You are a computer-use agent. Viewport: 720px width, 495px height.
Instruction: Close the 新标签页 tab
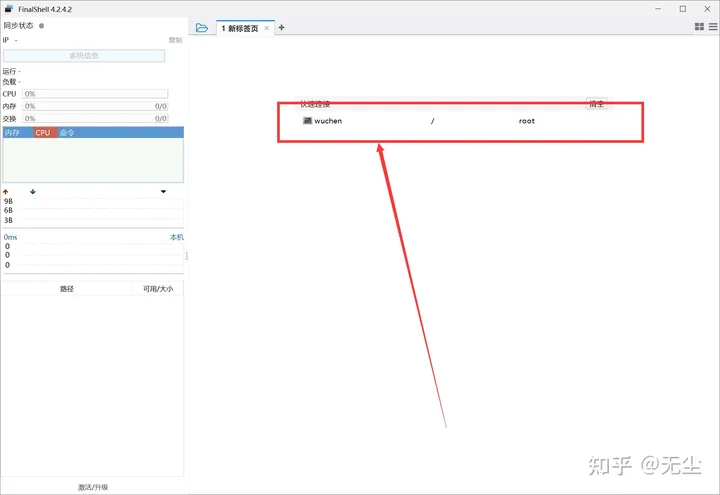pos(266,28)
